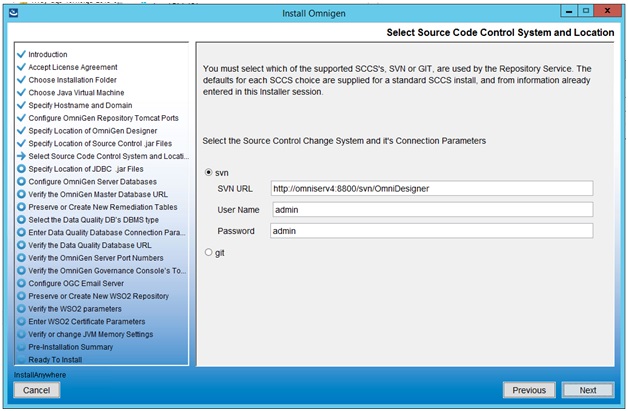
Task: Click the 'Choose Installation Folder' step text
Action: pyautogui.click(x=72, y=80)
